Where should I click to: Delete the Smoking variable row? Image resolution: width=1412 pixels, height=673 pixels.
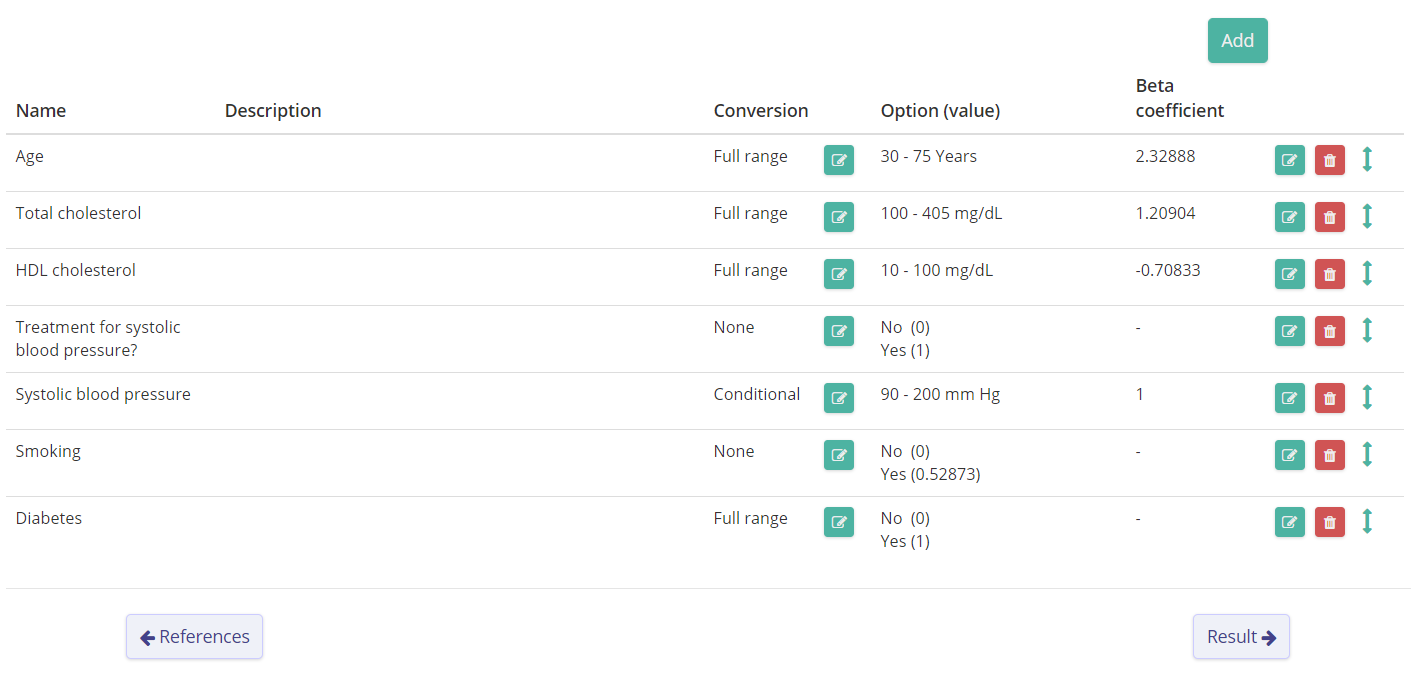(x=1329, y=455)
